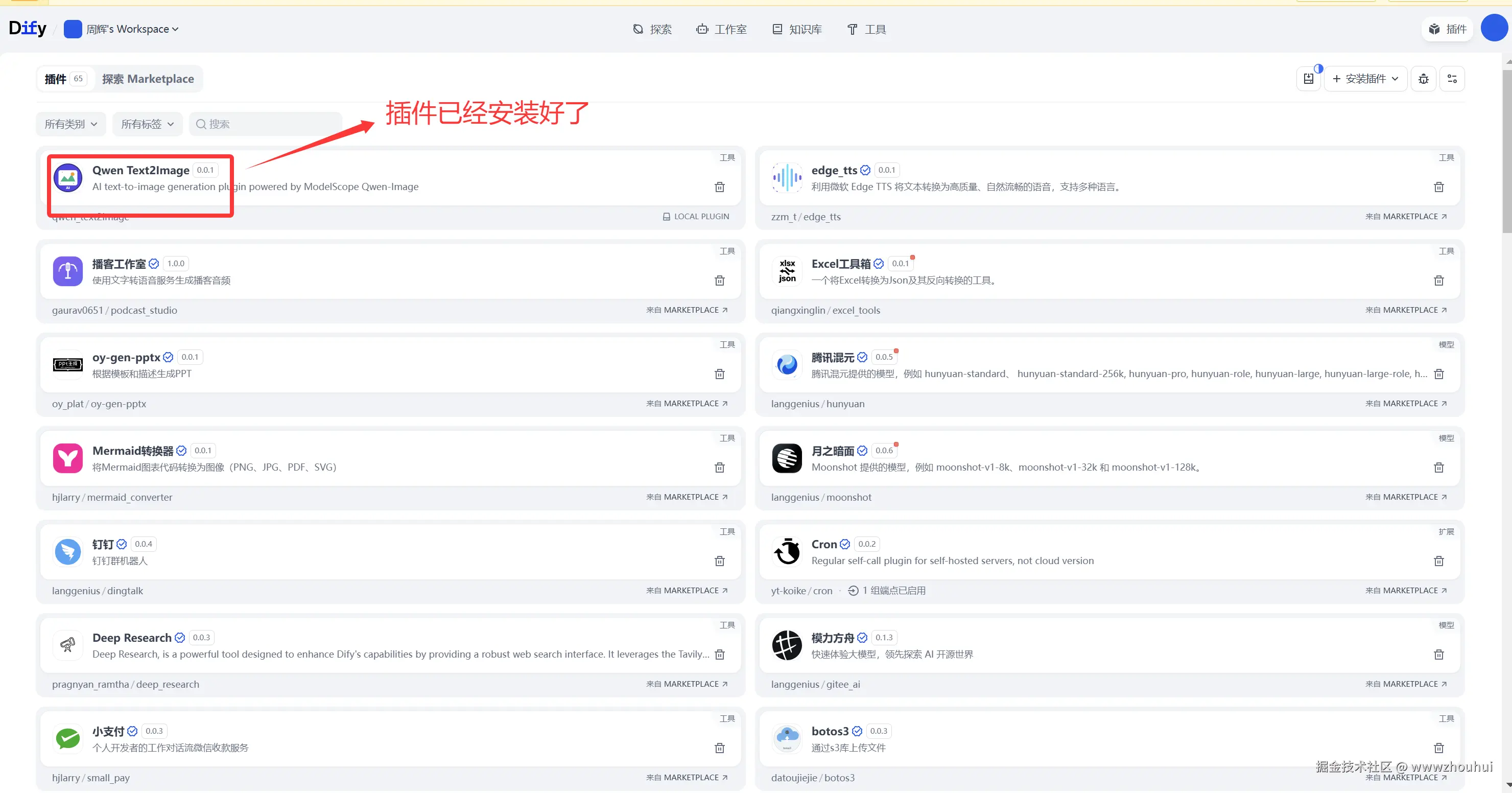Click the 小支付 plugin title

108,731
